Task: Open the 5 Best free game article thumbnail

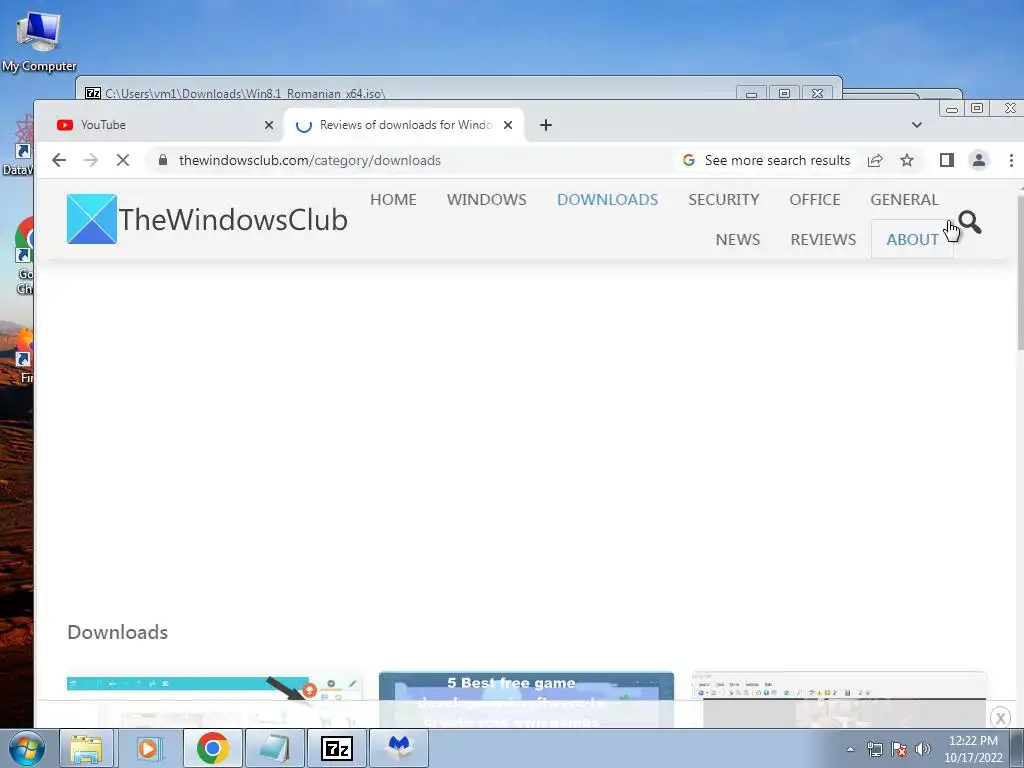Action: [x=526, y=699]
